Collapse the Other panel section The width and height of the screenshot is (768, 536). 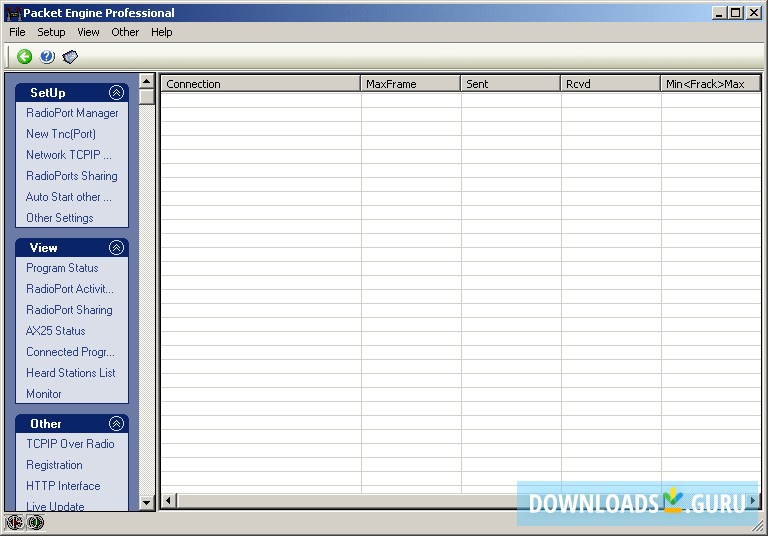pyautogui.click(x=116, y=423)
